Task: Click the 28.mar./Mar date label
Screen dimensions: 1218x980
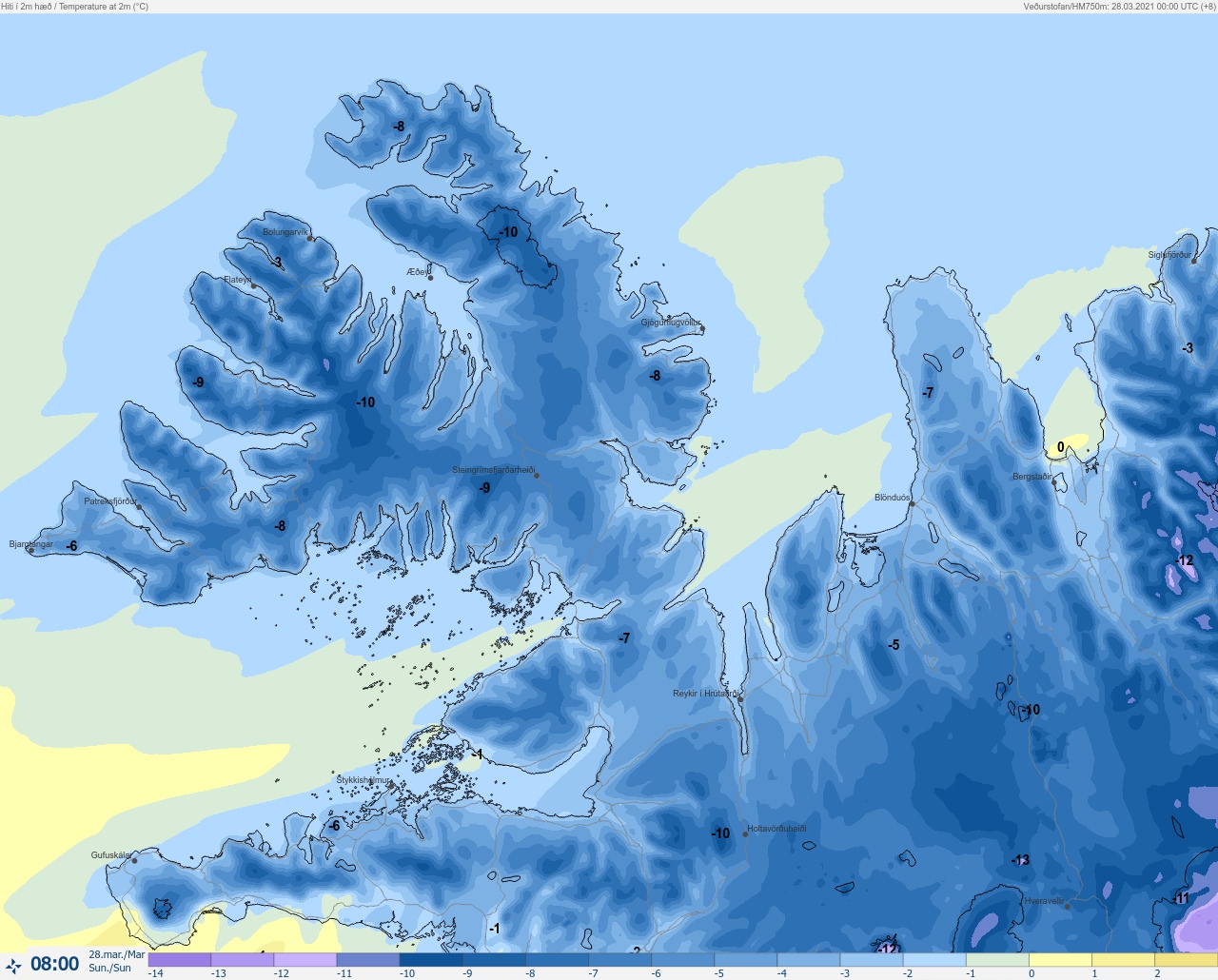Action: [117, 954]
